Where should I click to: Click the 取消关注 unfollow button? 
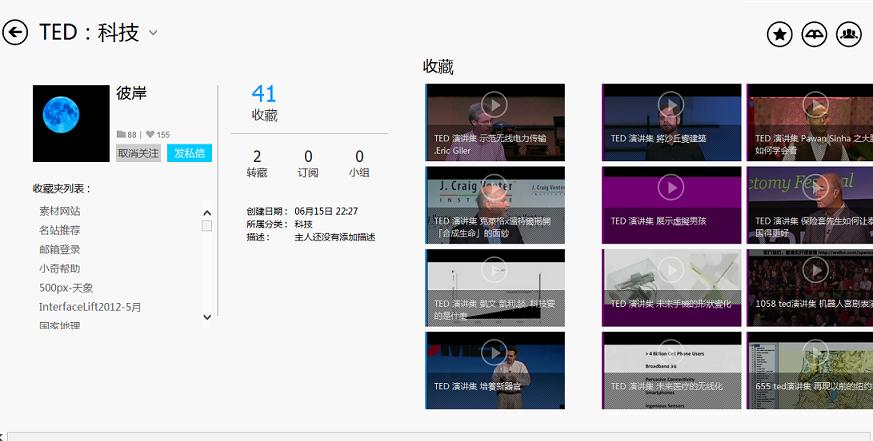pos(138,153)
